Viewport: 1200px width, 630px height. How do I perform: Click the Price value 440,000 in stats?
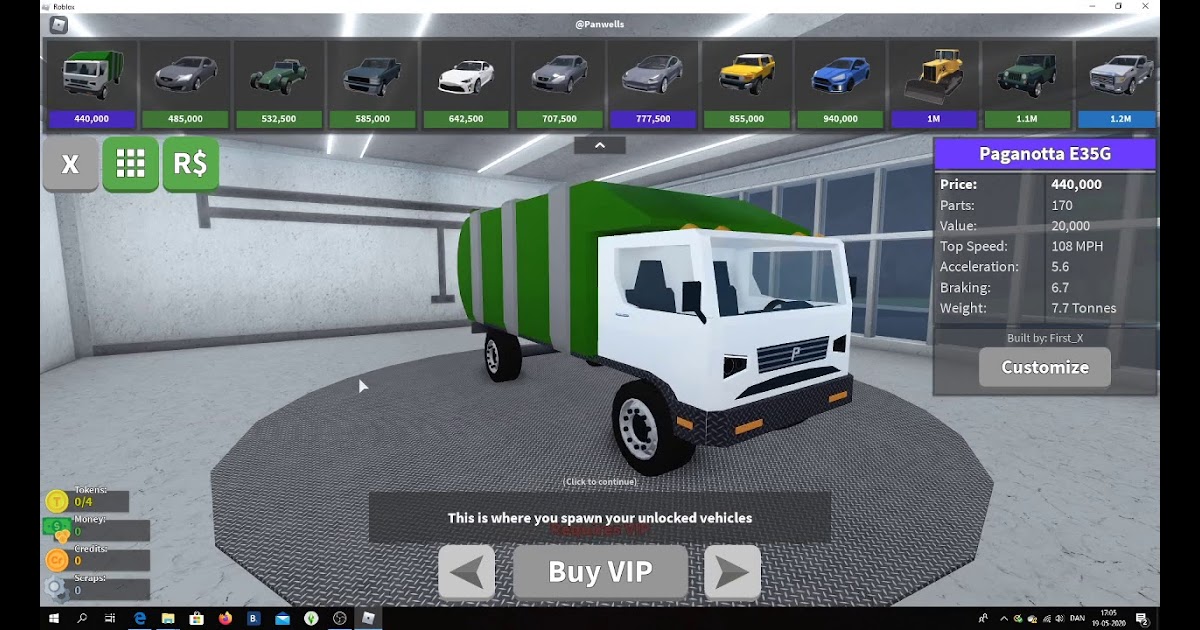(1076, 184)
